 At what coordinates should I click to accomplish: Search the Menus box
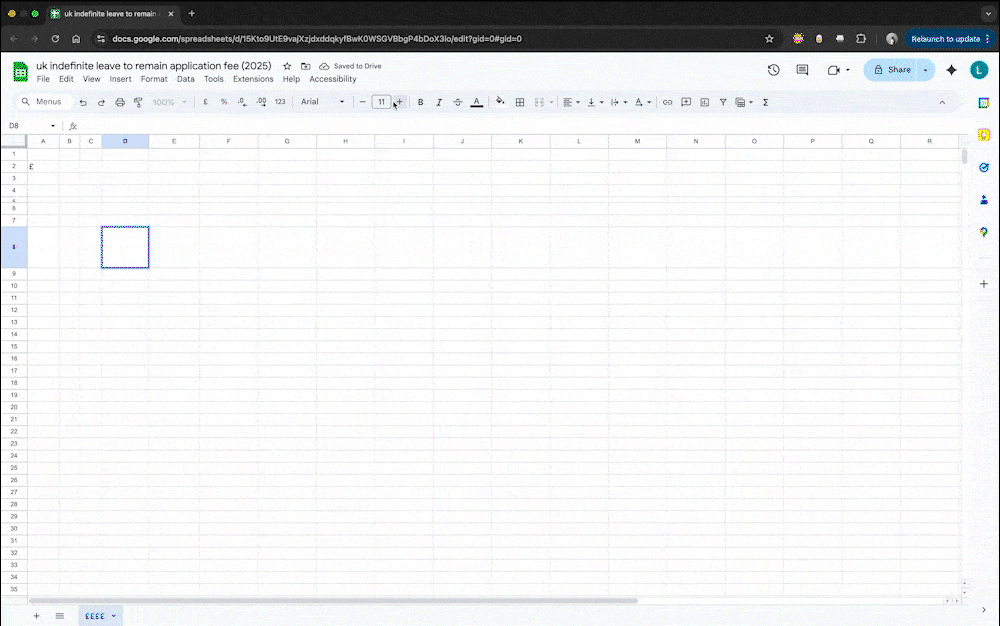pos(43,102)
